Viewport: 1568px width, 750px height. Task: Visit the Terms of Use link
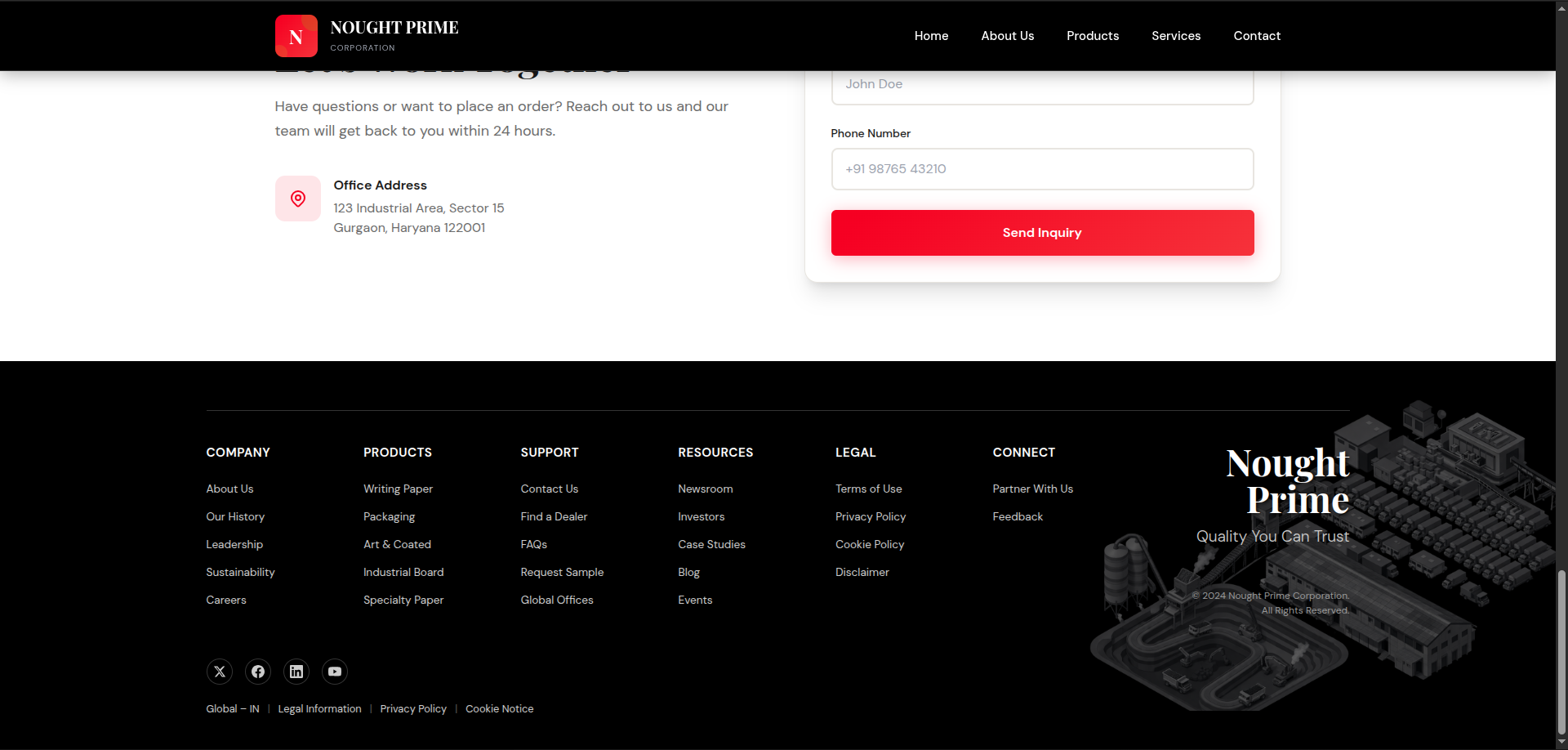[868, 489]
